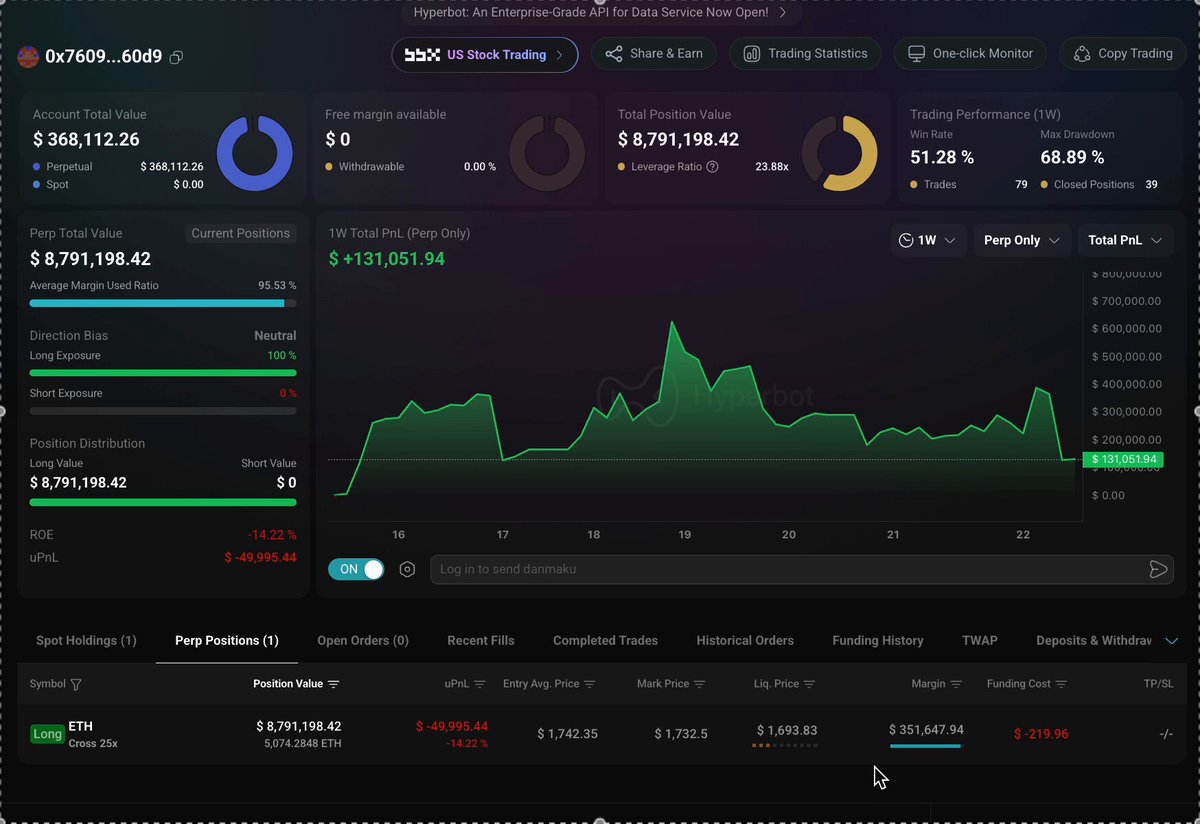Select the Perp Positions (1) tab
1200x824 pixels.
pyautogui.click(x=227, y=641)
